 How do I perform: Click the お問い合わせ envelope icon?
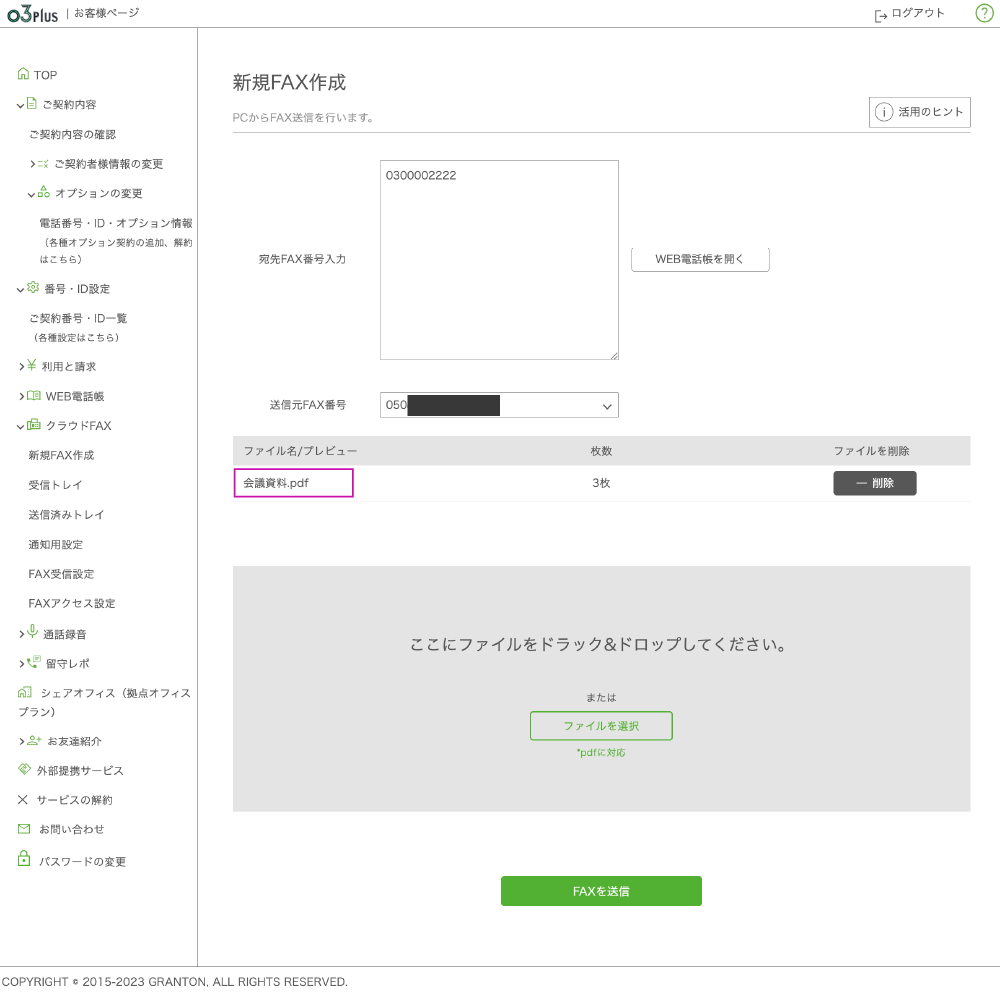coord(24,829)
